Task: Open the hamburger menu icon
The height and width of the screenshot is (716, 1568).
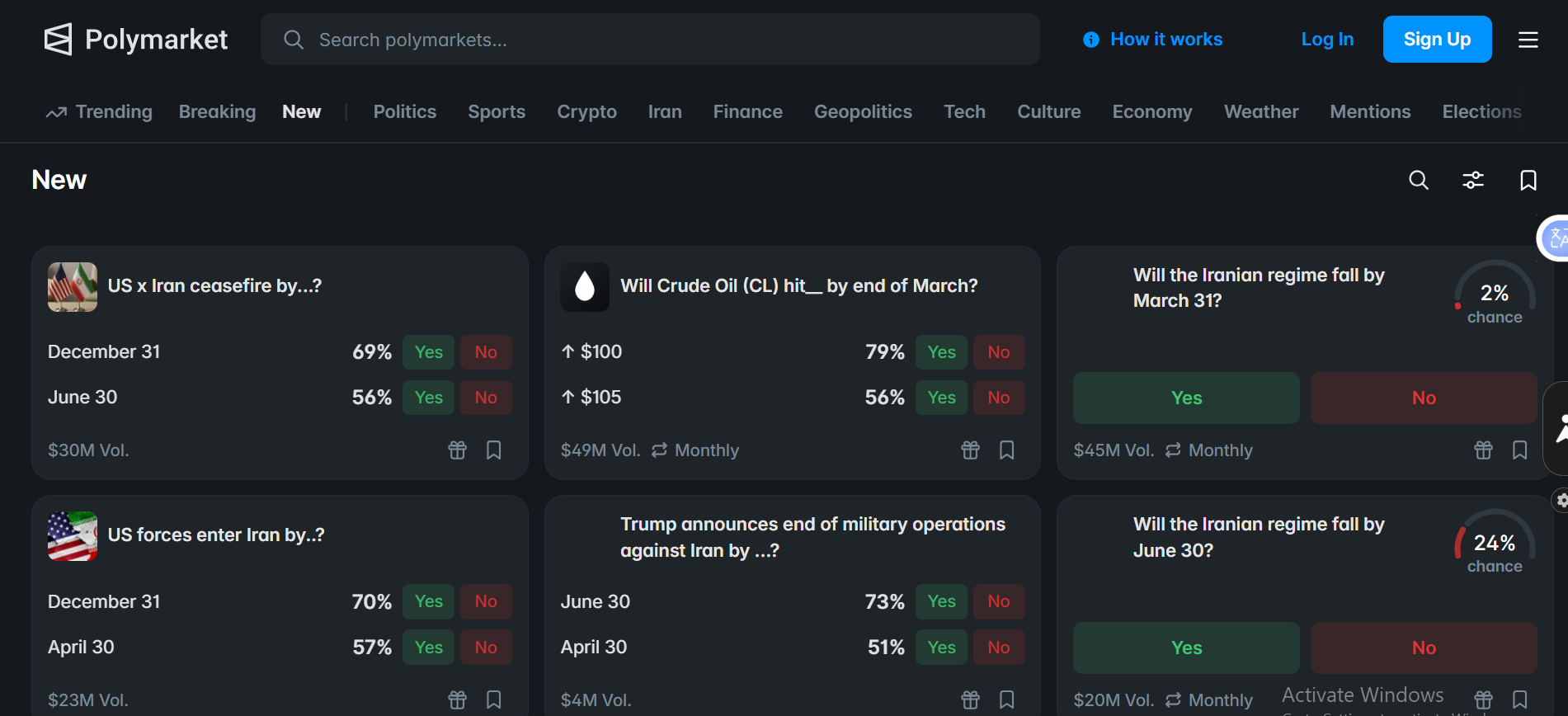Action: (x=1528, y=40)
